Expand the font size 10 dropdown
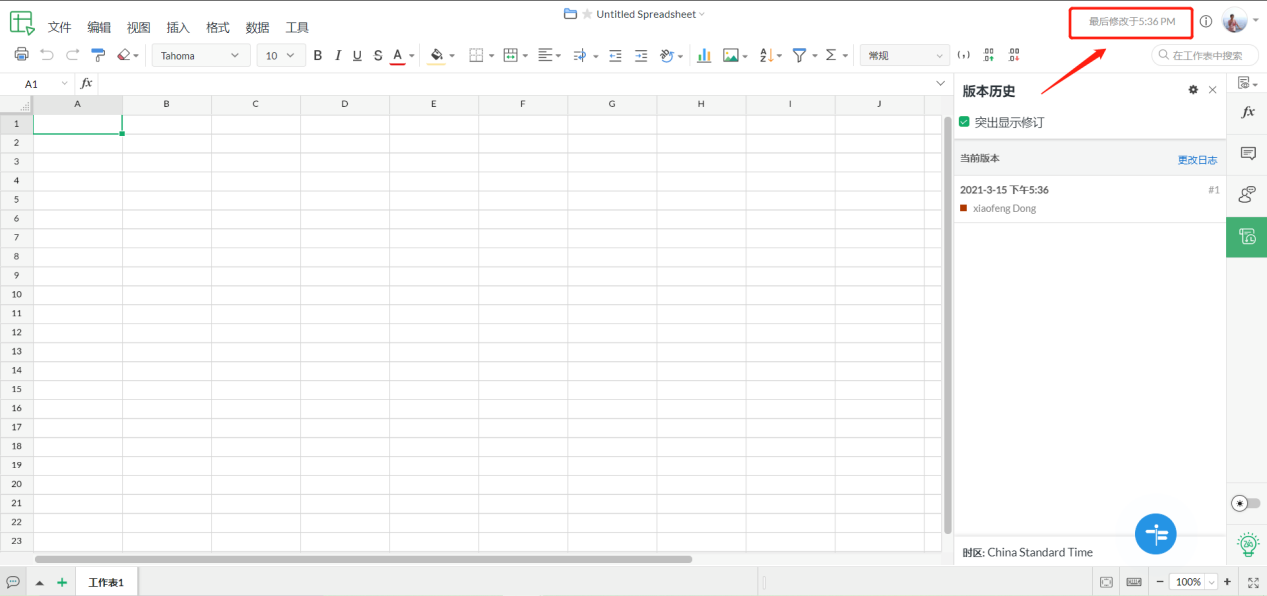This screenshot has height=596, width=1267. coord(280,55)
